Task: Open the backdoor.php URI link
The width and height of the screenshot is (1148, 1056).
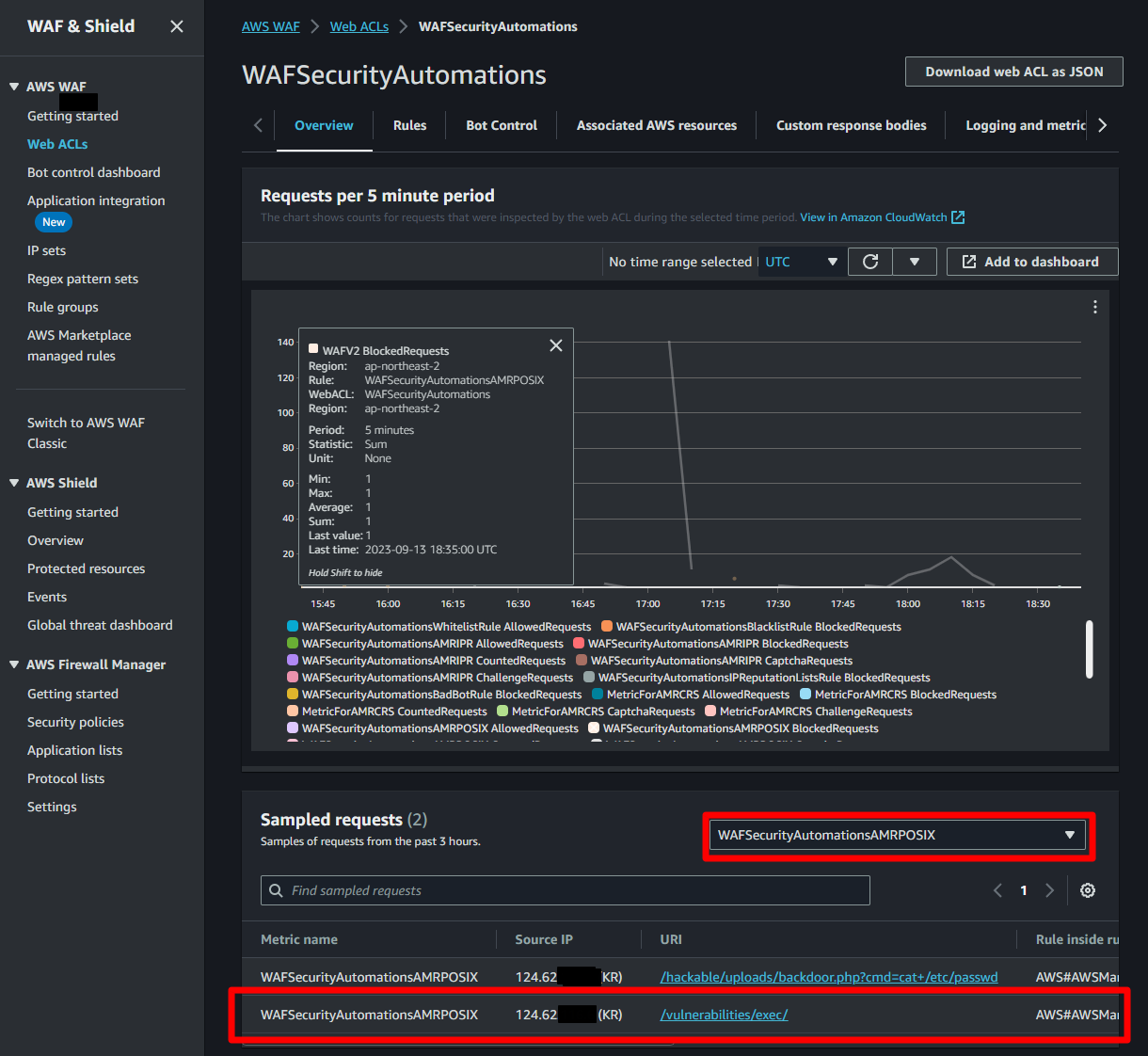Action: [x=829, y=977]
